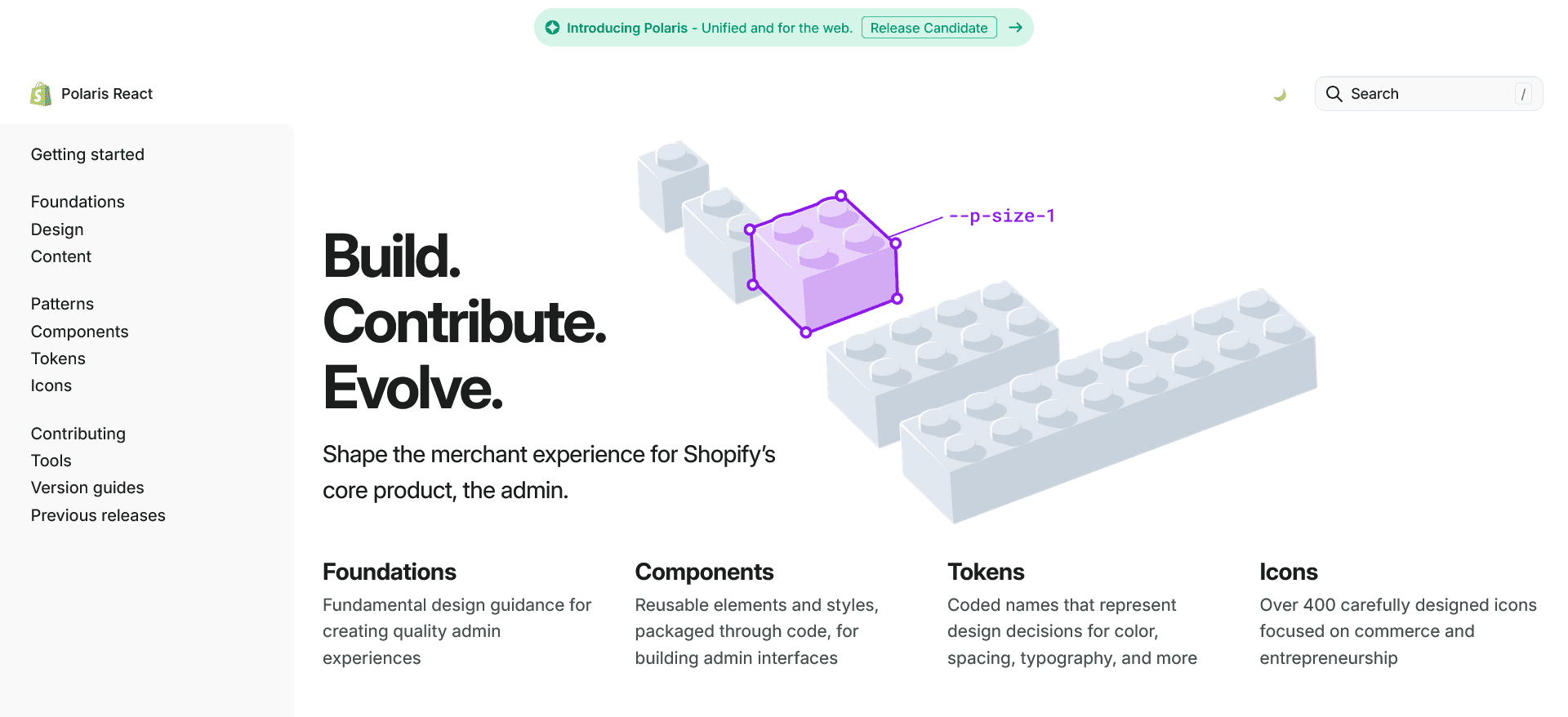Click the Release Candidate button

pos(929,27)
